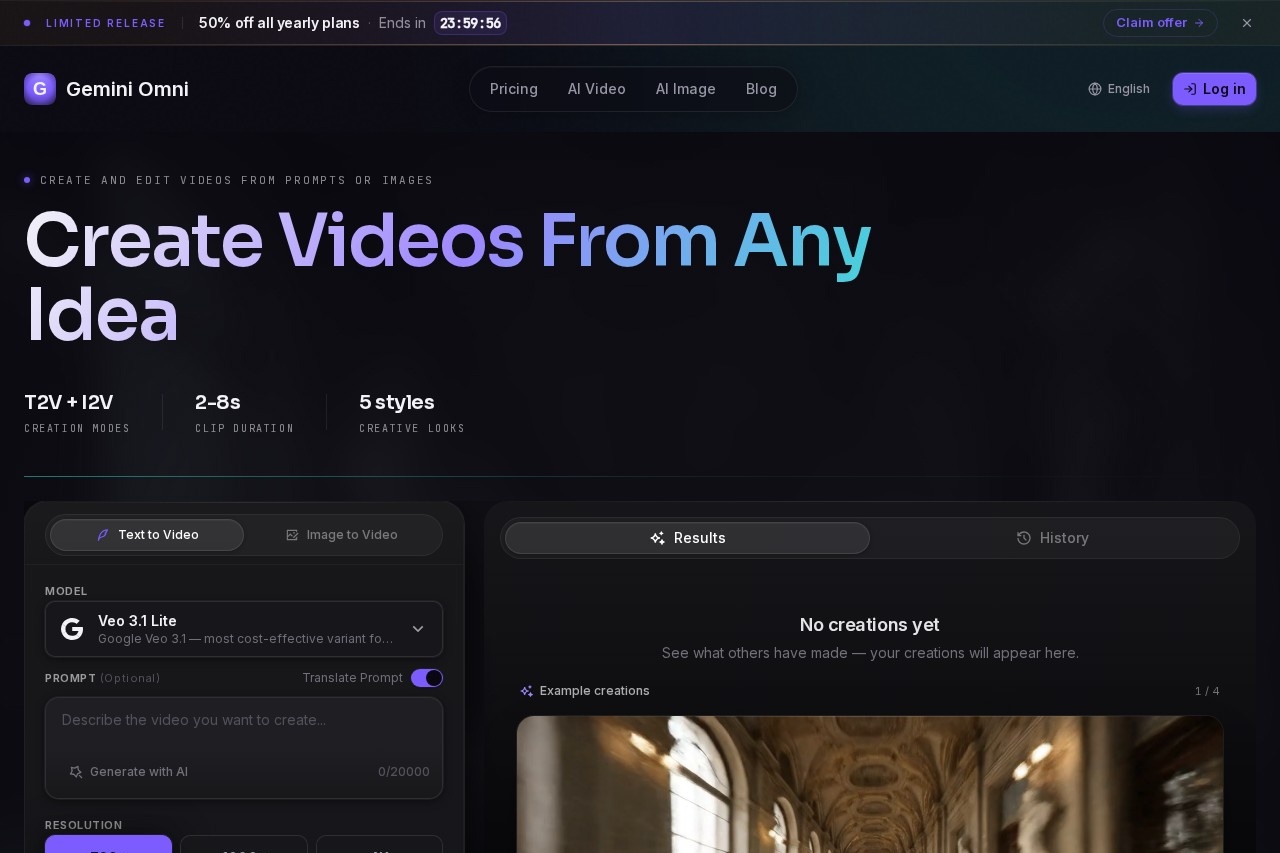Click the 23:59:56 countdown timer

[470, 23]
